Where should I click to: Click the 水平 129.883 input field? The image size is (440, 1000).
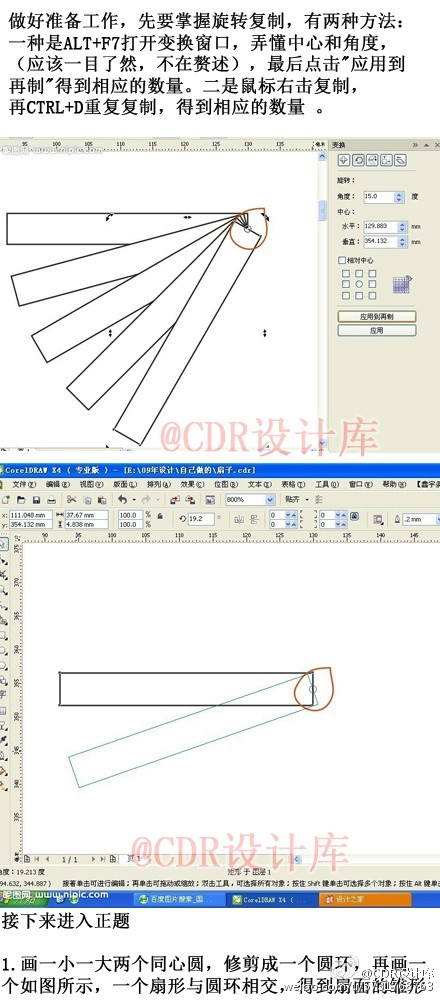[381, 227]
